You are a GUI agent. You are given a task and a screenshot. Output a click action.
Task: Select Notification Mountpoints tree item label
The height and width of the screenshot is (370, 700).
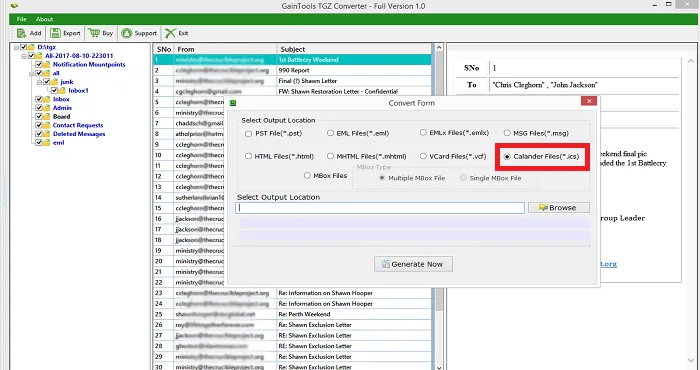point(89,64)
